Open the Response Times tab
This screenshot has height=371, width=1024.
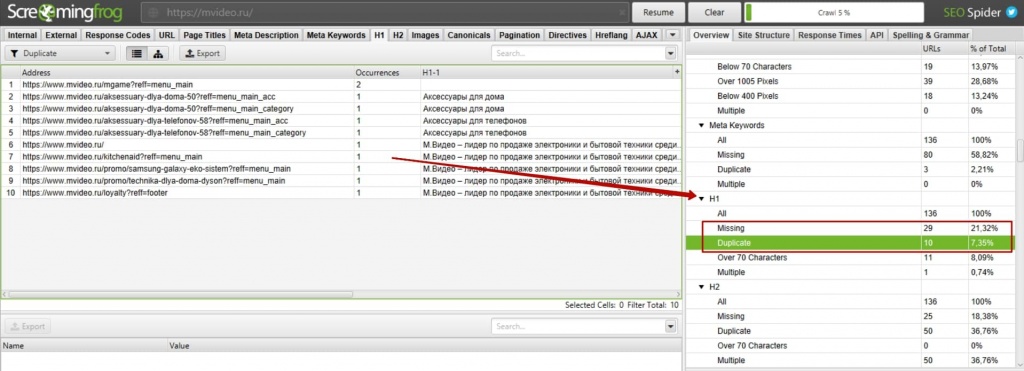coord(830,35)
